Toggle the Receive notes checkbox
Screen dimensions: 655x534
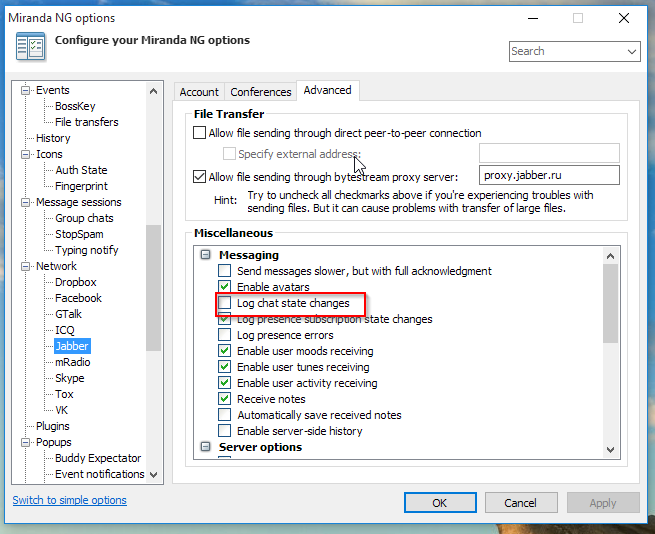point(225,399)
